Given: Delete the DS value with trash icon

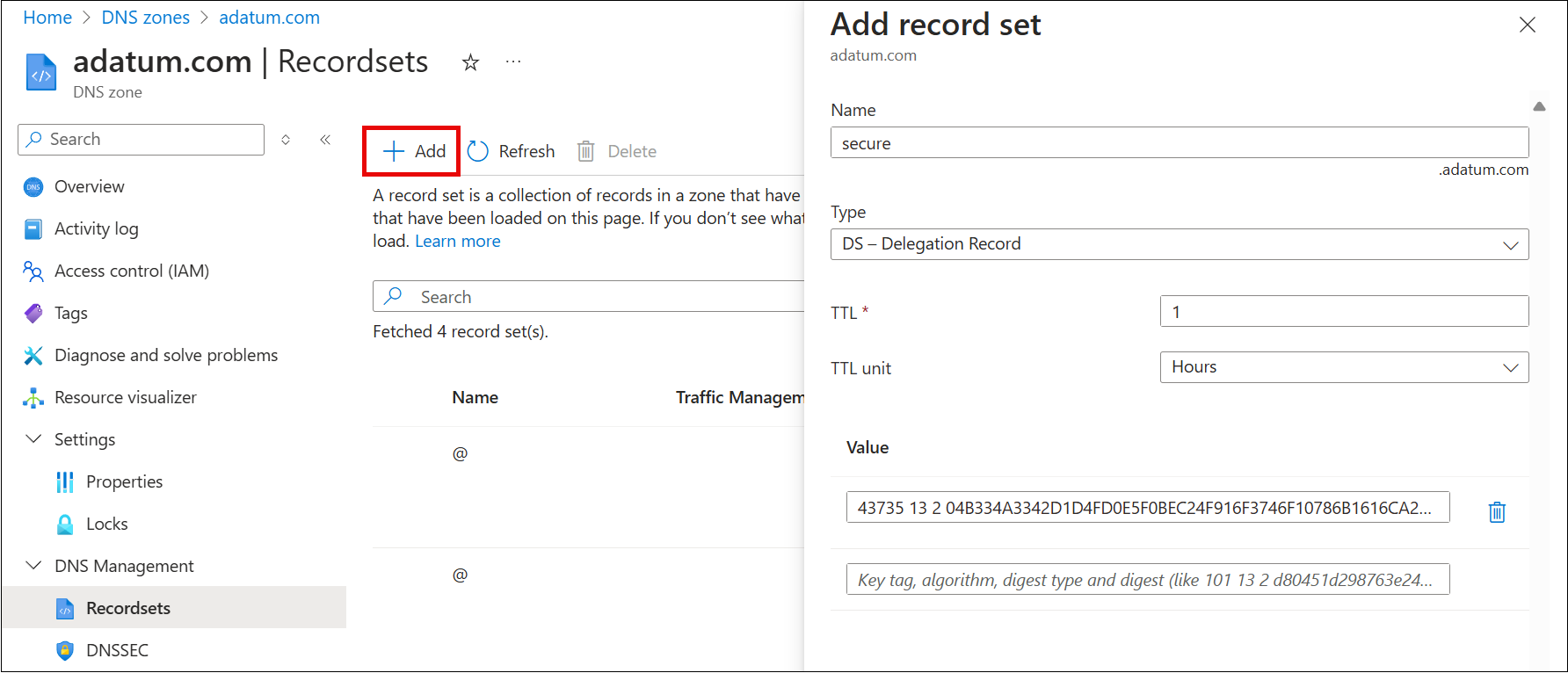Looking at the screenshot, I should tap(1497, 512).
